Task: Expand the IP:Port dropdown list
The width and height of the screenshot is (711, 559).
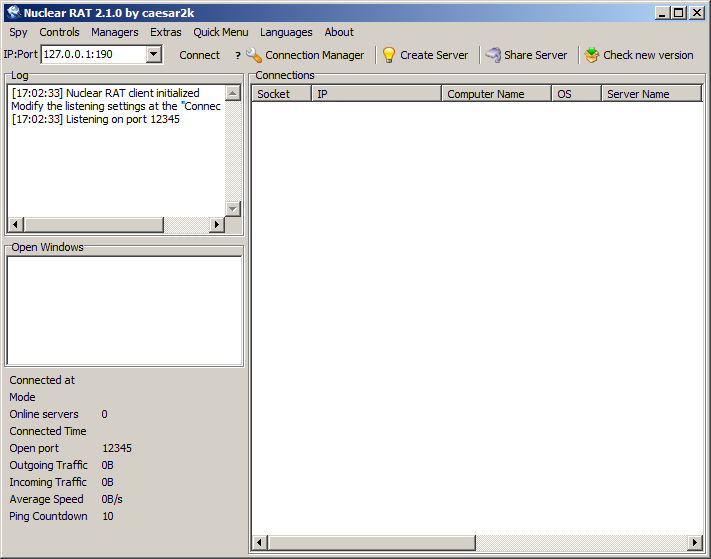Action: pos(153,54)
